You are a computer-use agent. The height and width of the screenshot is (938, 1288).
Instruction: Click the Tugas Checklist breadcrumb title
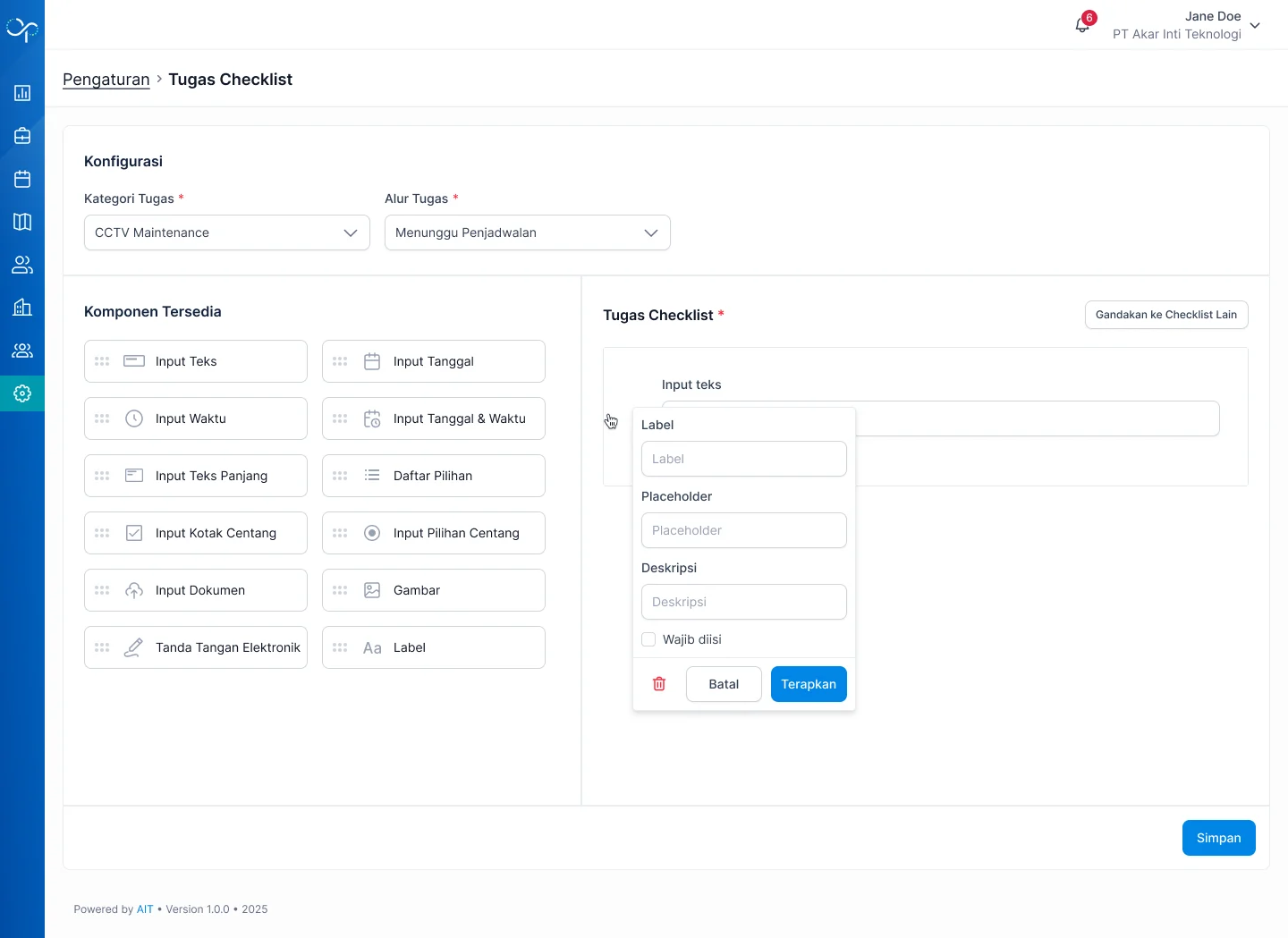(x=231, y=80)
